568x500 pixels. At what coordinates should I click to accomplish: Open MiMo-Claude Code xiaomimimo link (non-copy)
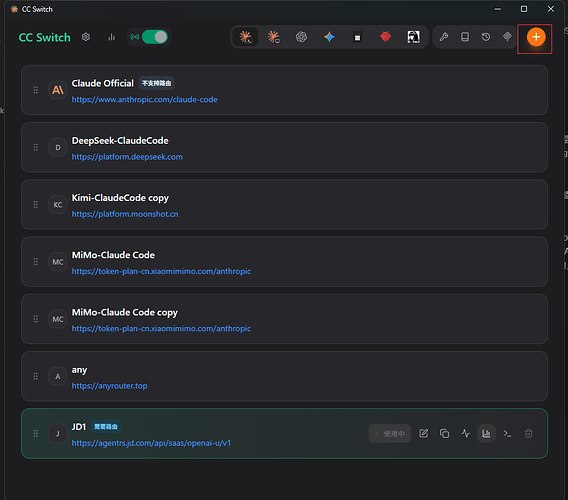161,271
